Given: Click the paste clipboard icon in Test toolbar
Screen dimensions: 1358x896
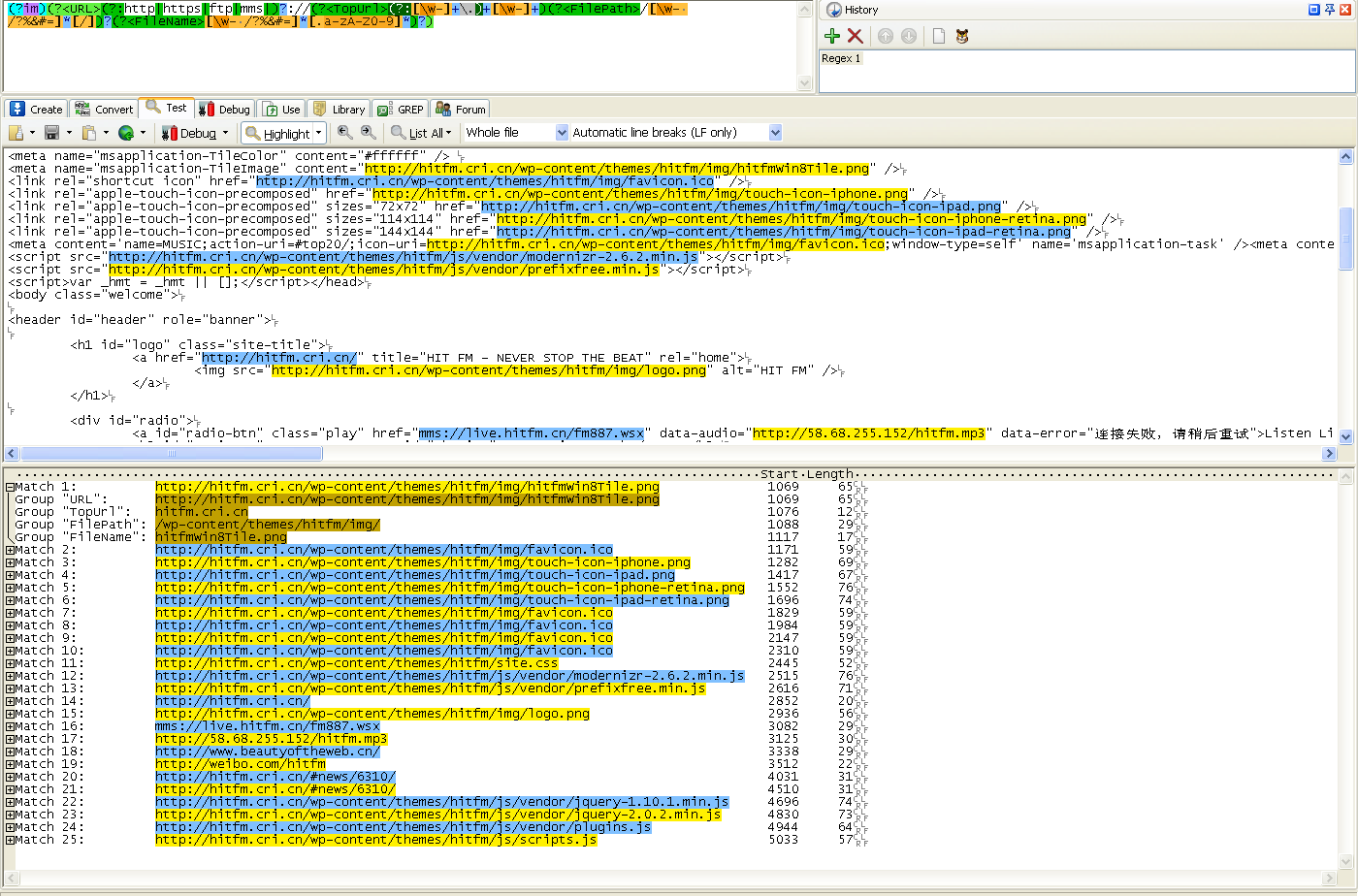Looking at the screenshot, I should coord(89,133).
